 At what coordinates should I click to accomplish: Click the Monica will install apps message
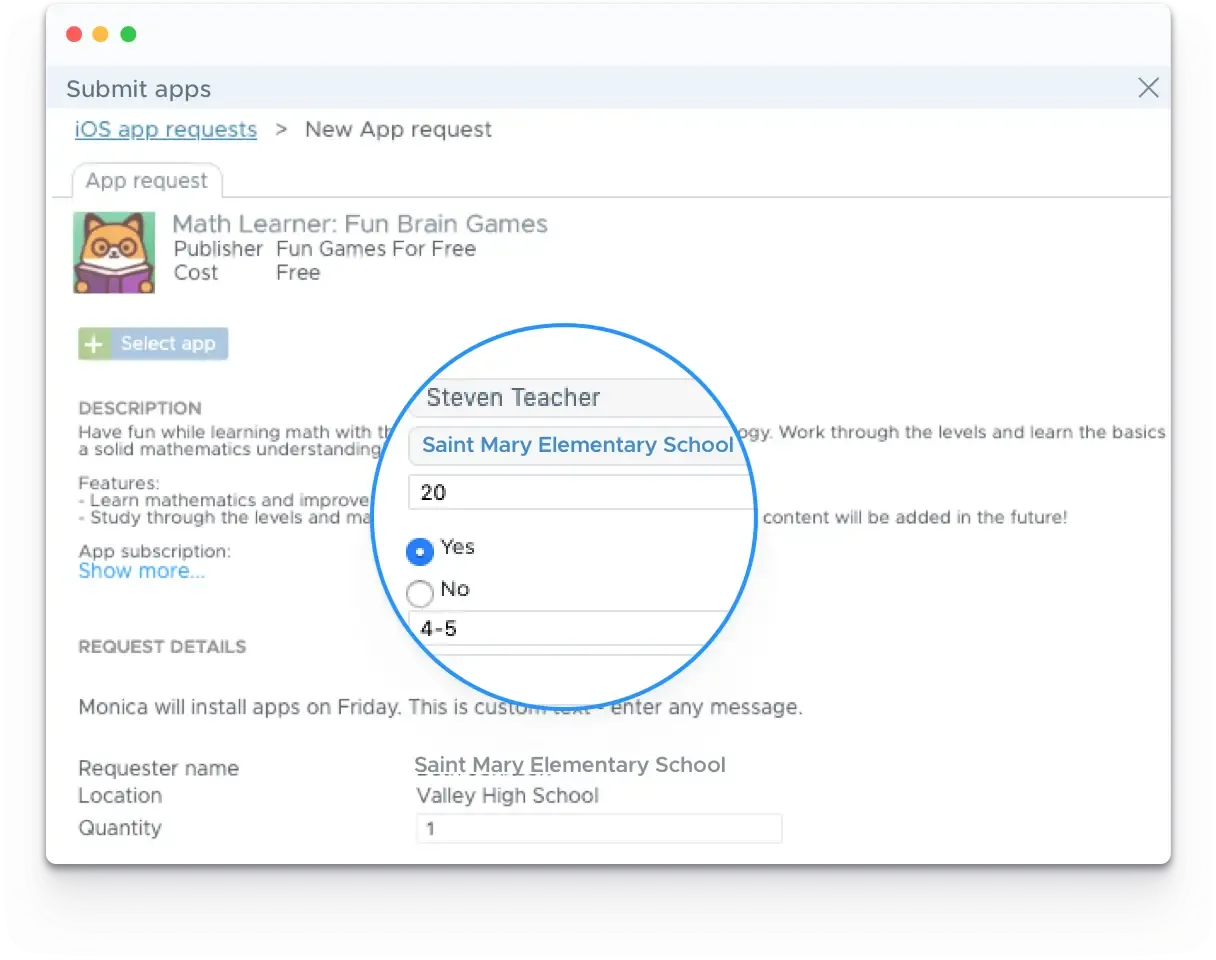point(440,708)
